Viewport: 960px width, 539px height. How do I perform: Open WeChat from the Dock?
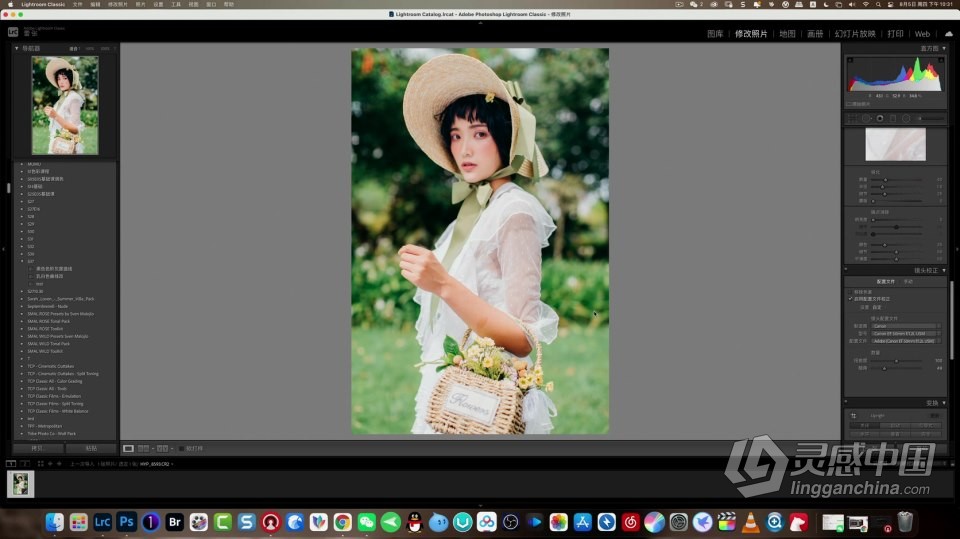pyautogui.click(x=367, y=522)
